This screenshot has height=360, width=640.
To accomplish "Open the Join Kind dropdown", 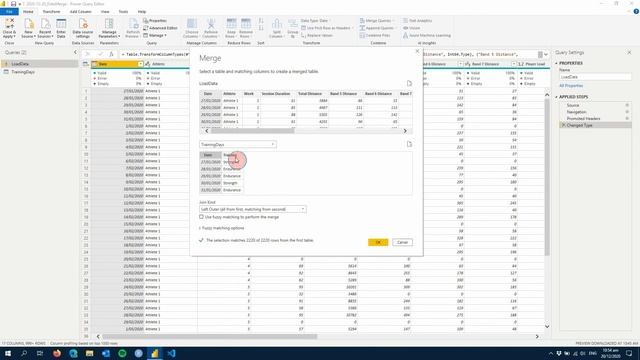I will 253,209.
